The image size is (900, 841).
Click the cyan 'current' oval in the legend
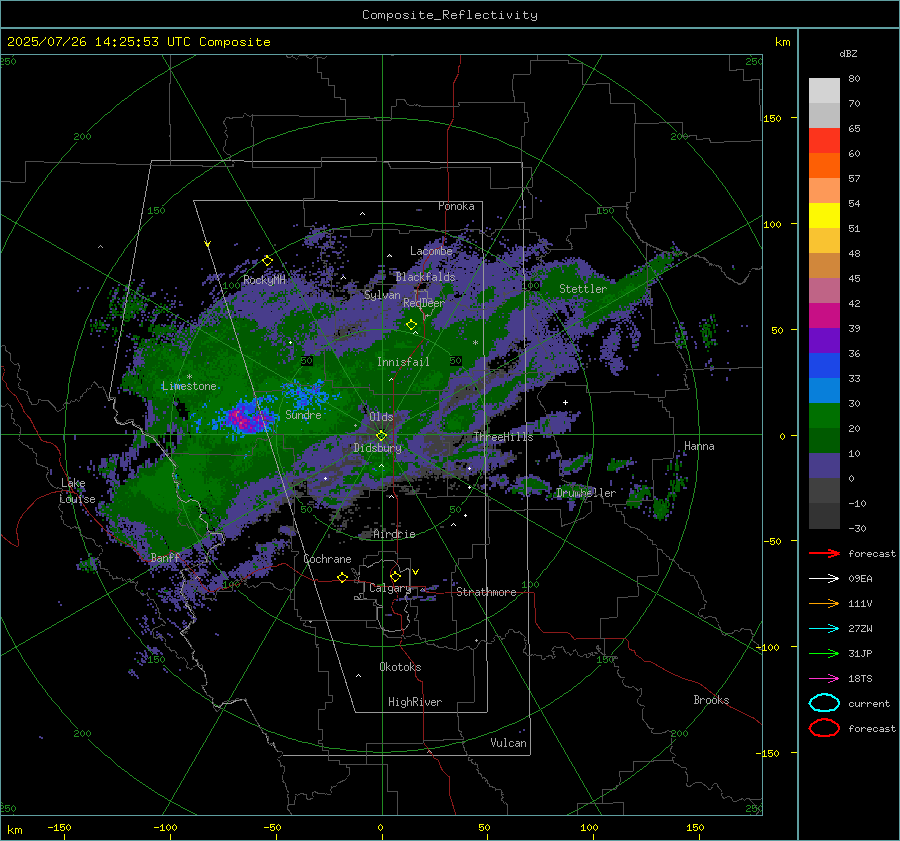click(x=824, y=703)
